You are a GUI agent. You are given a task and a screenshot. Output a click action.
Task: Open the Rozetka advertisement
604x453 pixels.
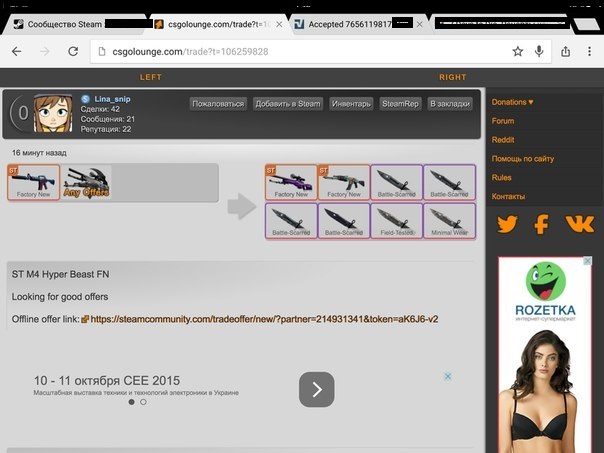545,354
